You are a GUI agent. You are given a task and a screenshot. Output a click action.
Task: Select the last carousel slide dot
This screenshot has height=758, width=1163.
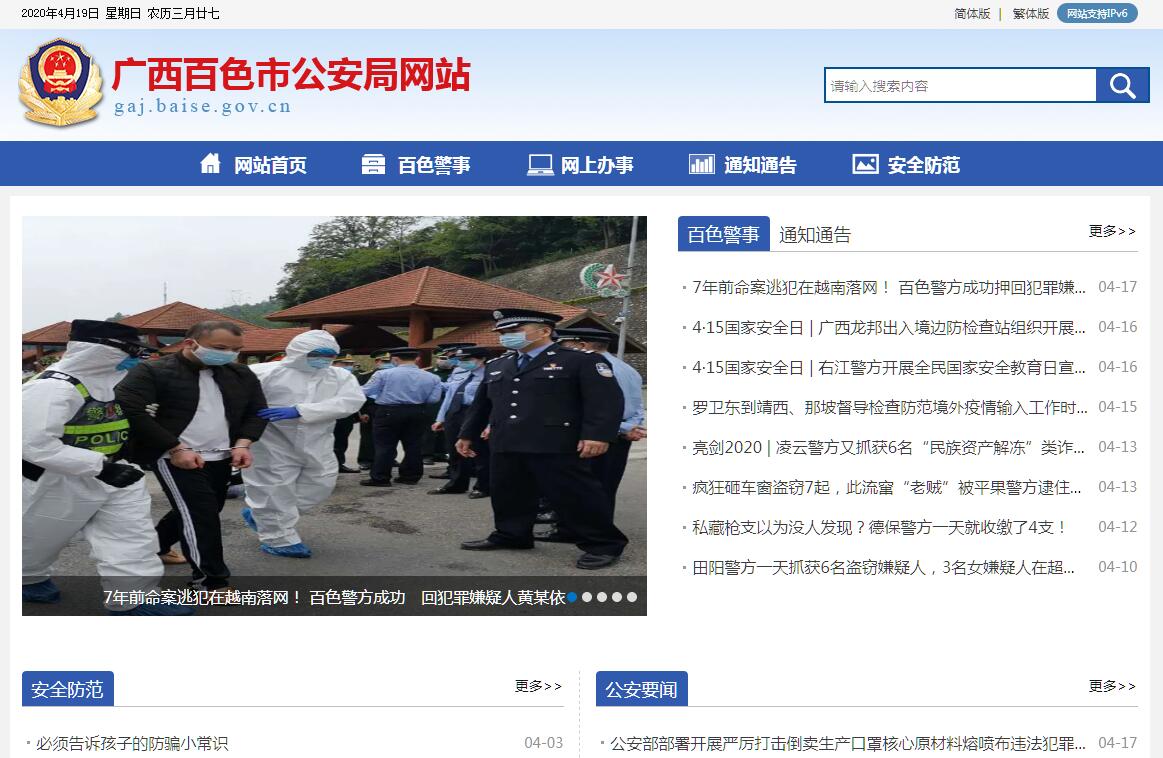click(x=632, y=597)
